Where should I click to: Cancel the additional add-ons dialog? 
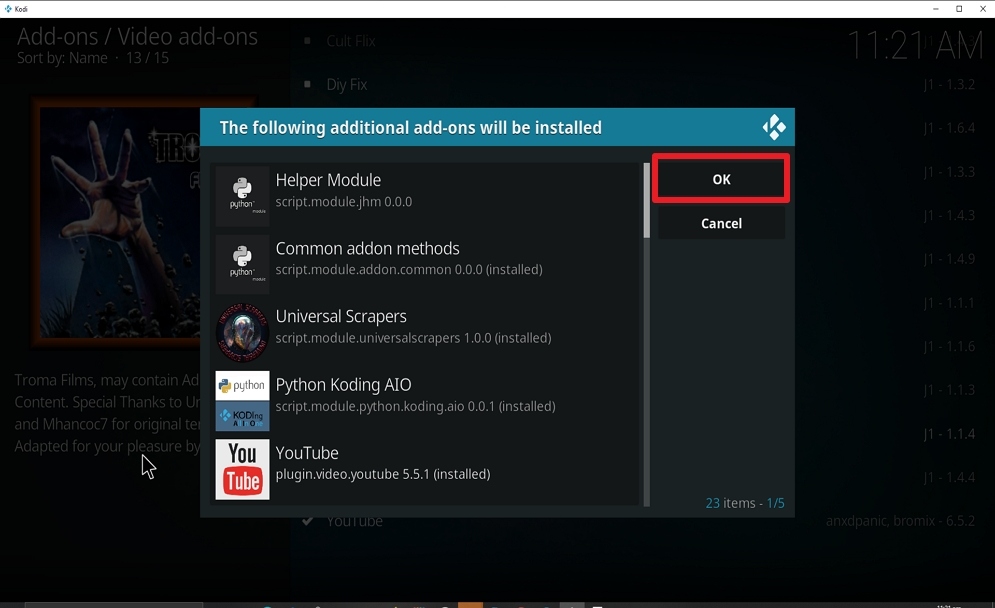tap(721, 223)
